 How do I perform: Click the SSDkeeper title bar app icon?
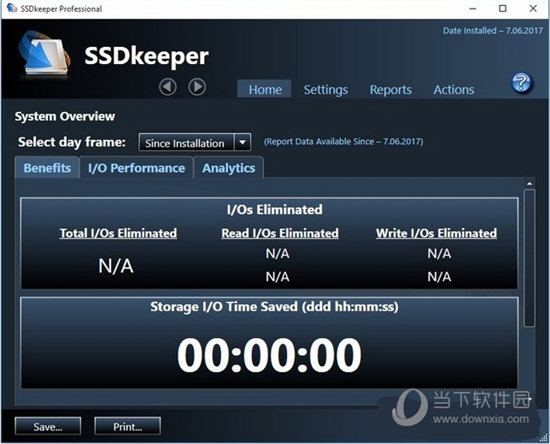pos(12,8)
